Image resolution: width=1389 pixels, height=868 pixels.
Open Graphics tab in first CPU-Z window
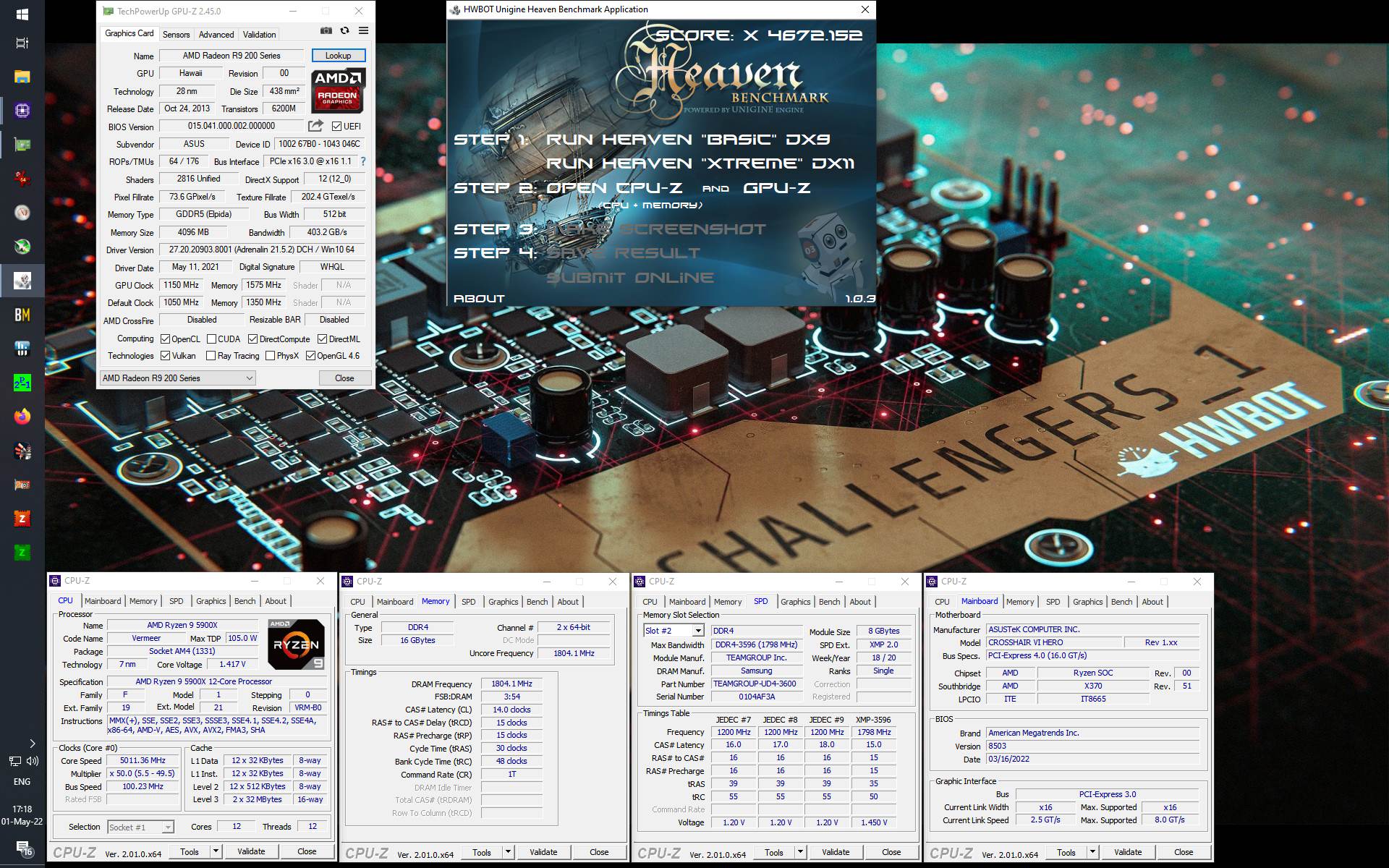tap(211, 601)
